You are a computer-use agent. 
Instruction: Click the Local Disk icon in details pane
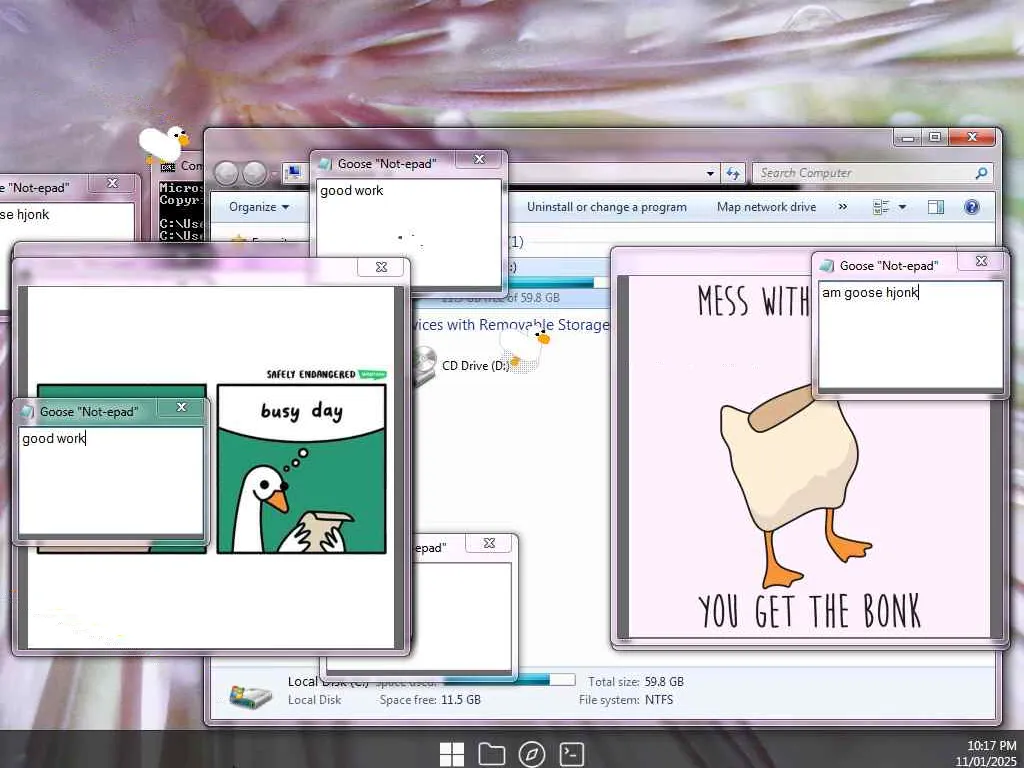point(251,696)
